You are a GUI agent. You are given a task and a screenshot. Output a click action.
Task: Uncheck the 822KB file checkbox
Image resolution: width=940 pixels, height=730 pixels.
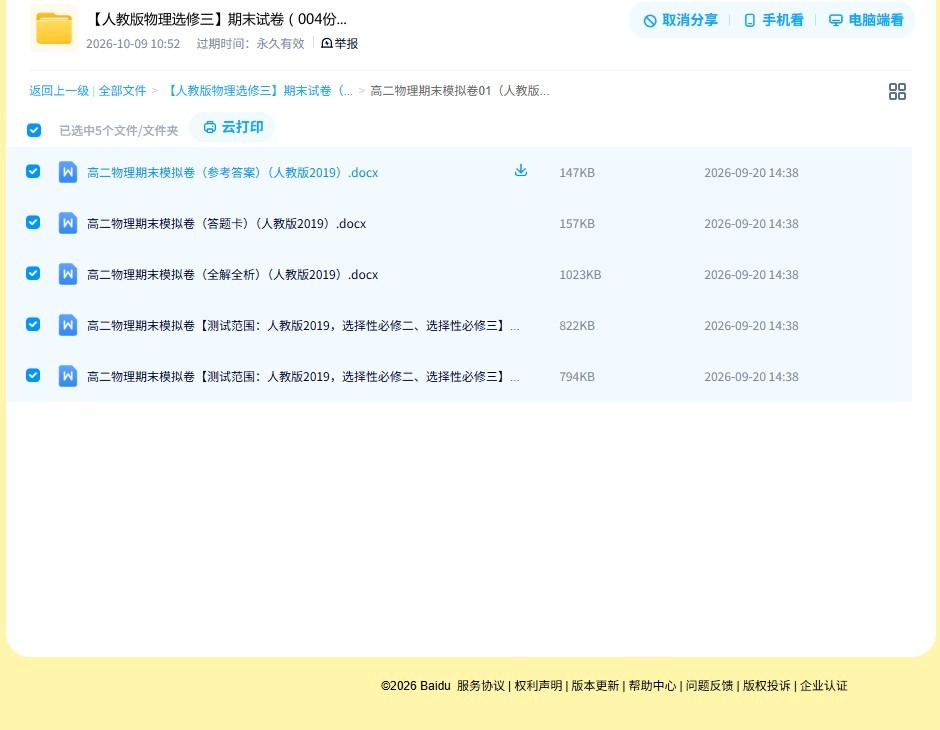point(33,324)
